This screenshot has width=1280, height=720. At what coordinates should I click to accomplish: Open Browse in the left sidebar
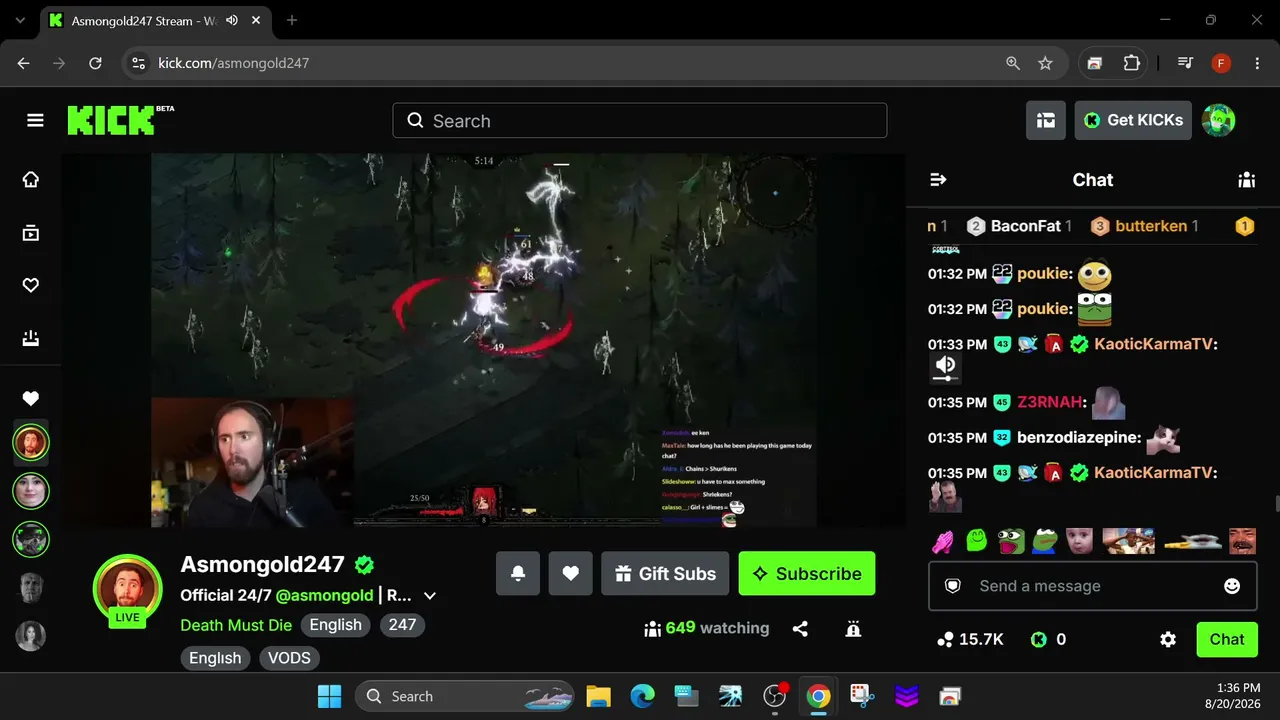(31, 233)
